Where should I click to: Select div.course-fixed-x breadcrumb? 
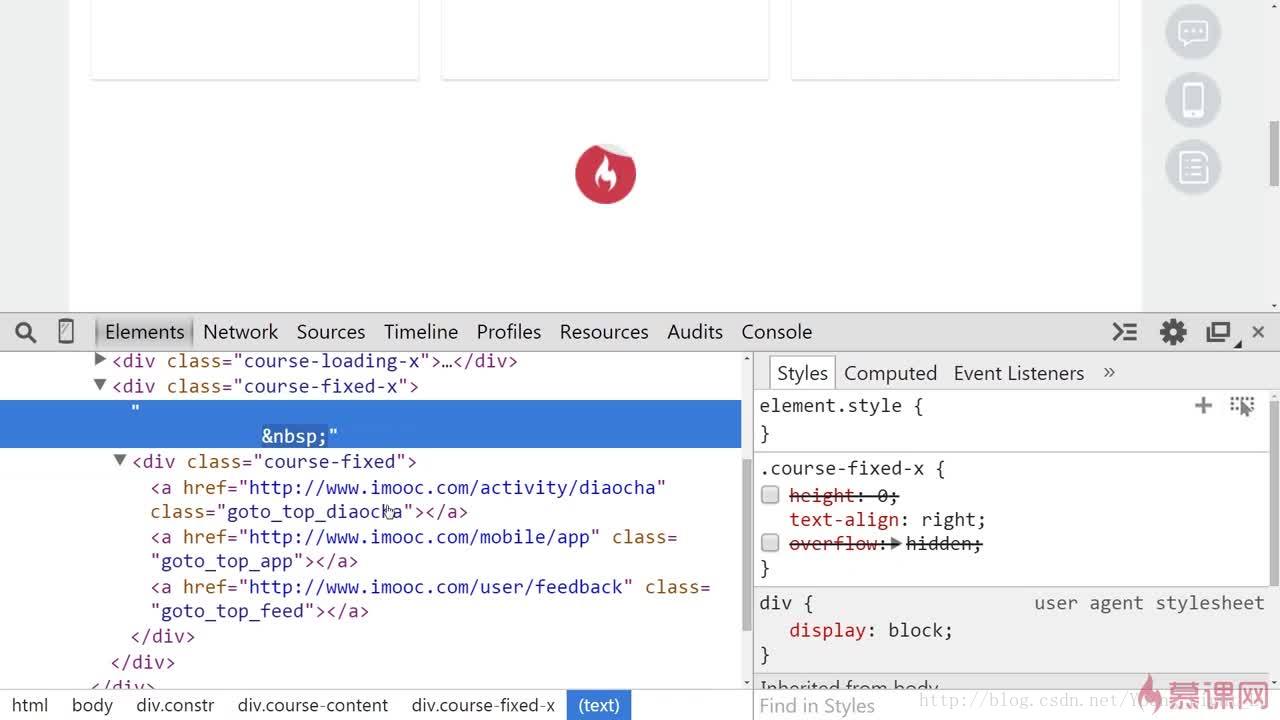483,705
